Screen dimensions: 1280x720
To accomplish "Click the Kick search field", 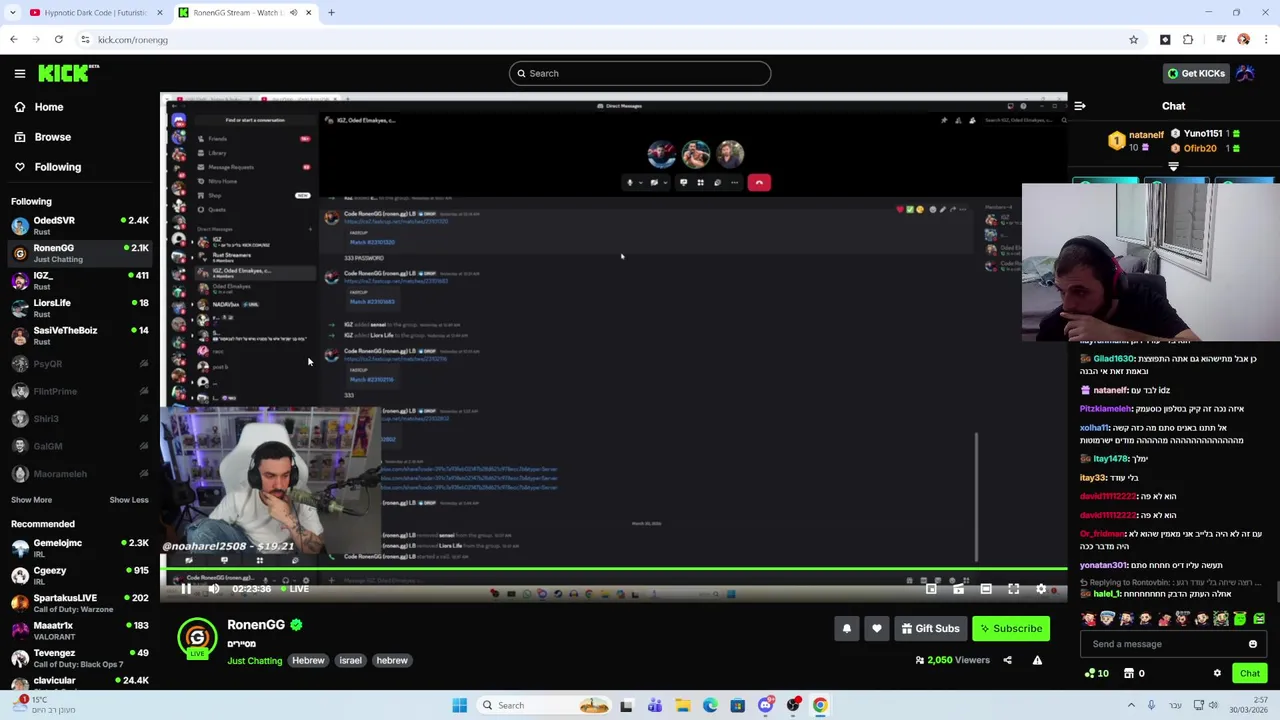I will [x=640, y=73].
